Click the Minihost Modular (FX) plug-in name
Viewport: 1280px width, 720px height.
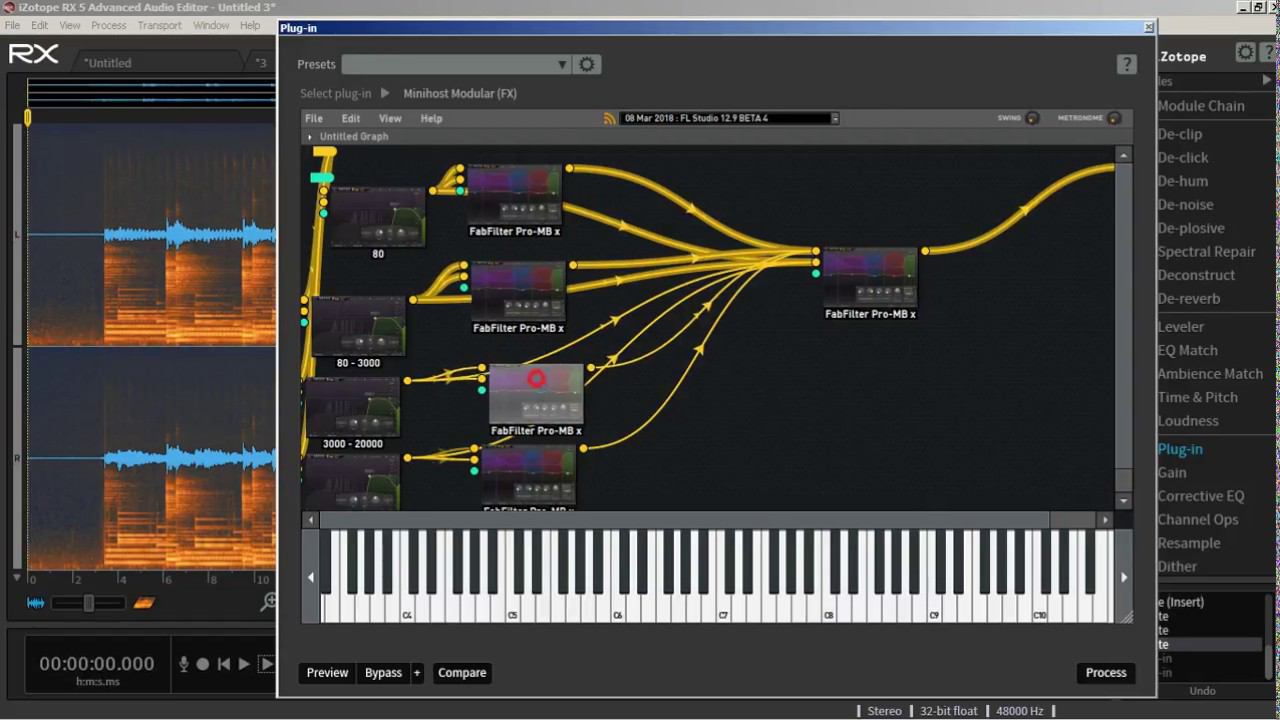coord(460,93)
